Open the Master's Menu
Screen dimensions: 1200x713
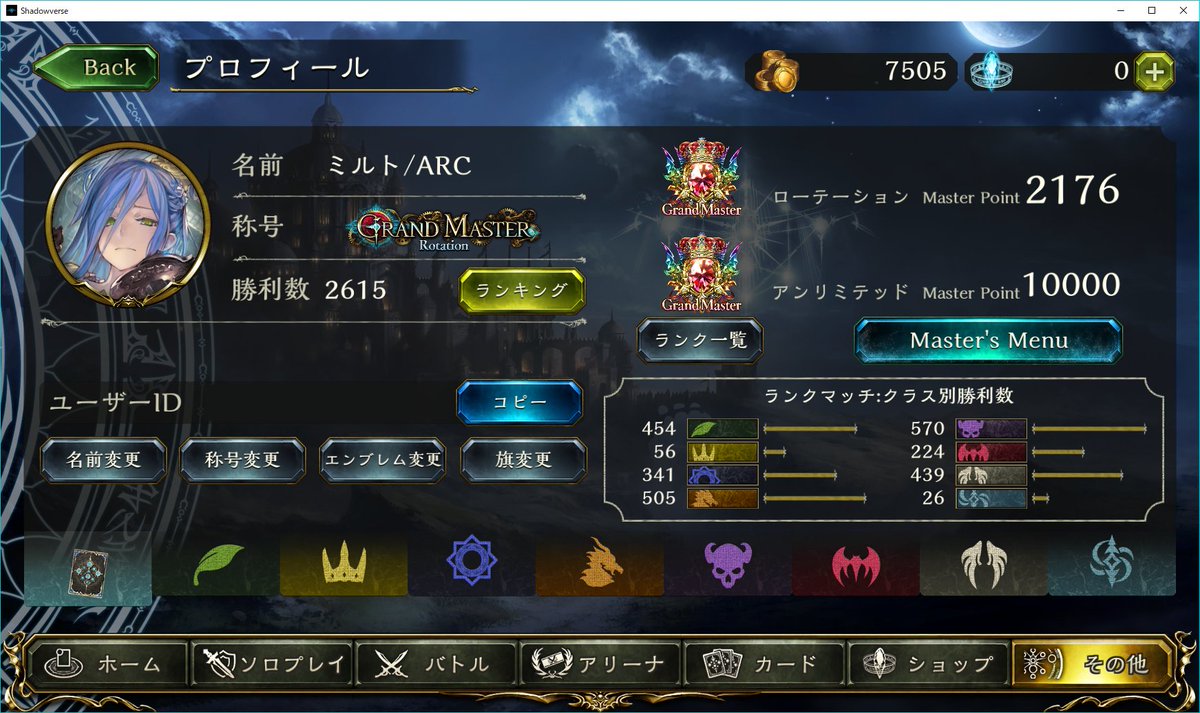click(988, 341)
